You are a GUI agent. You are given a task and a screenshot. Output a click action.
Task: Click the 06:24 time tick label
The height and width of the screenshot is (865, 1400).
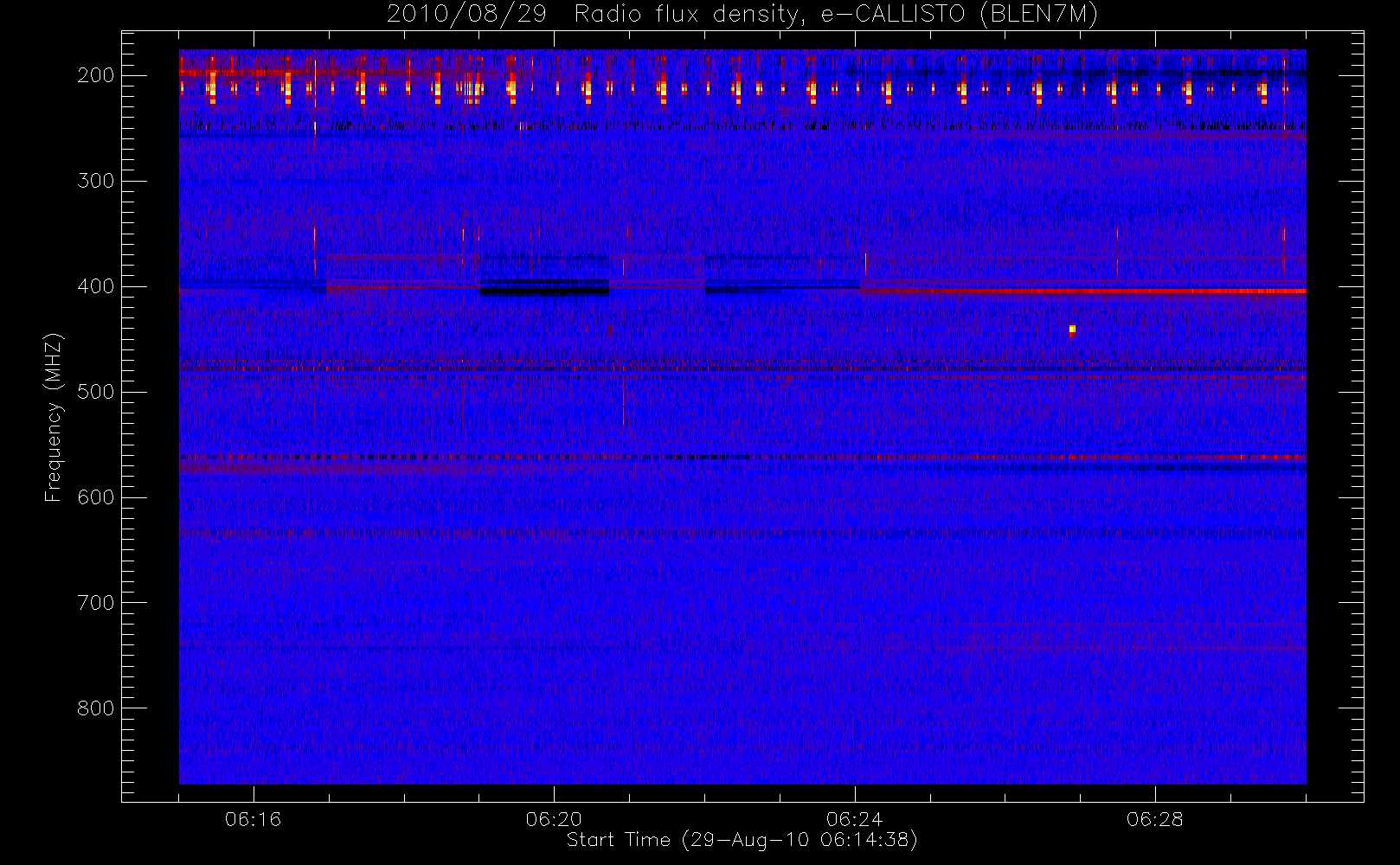pos(854,819)
